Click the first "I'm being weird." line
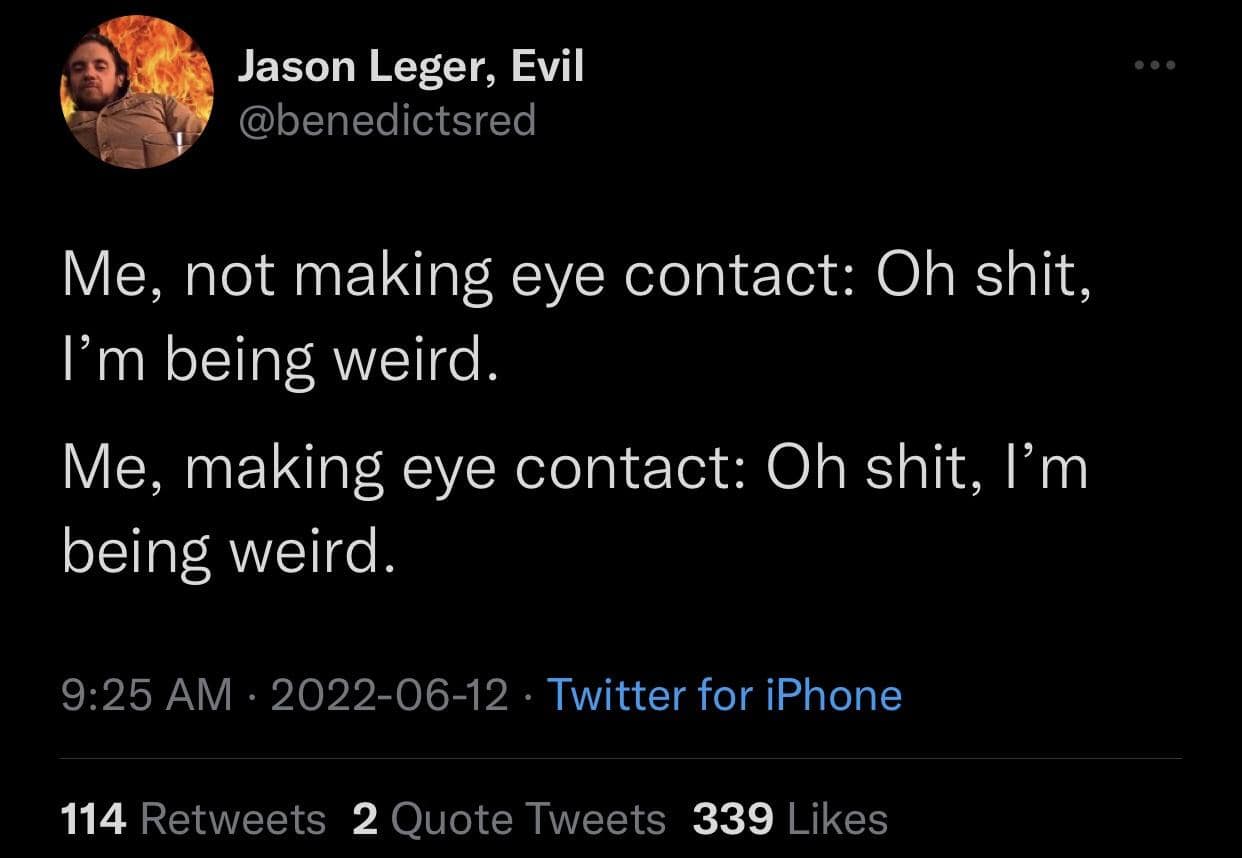This screenshot has height=858, width=1242. click(278, 361)
